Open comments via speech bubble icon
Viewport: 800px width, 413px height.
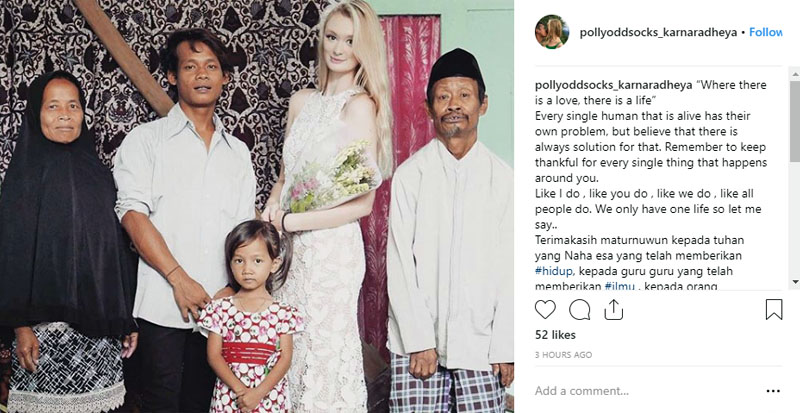coord(579,309)
